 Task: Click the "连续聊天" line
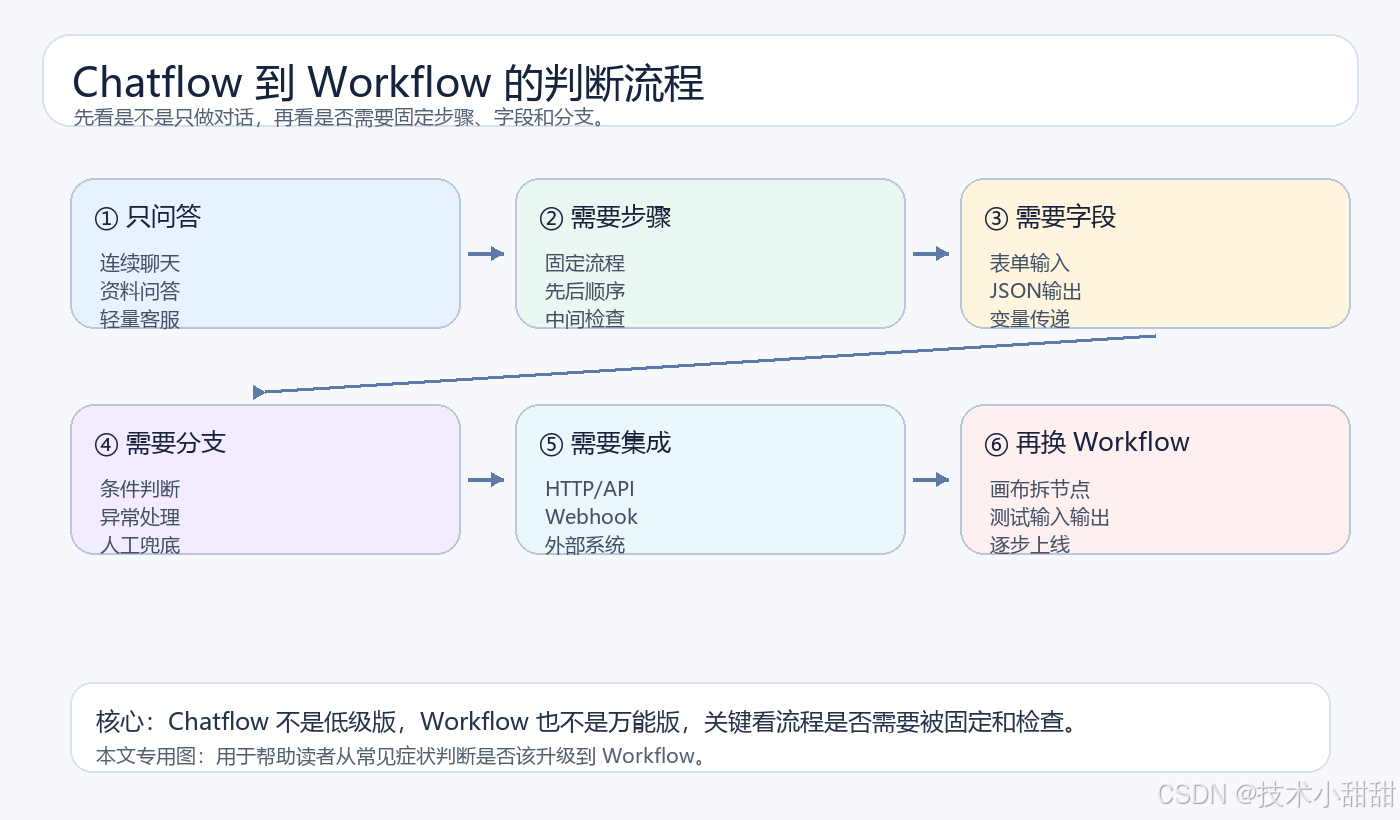click(140, 263)
